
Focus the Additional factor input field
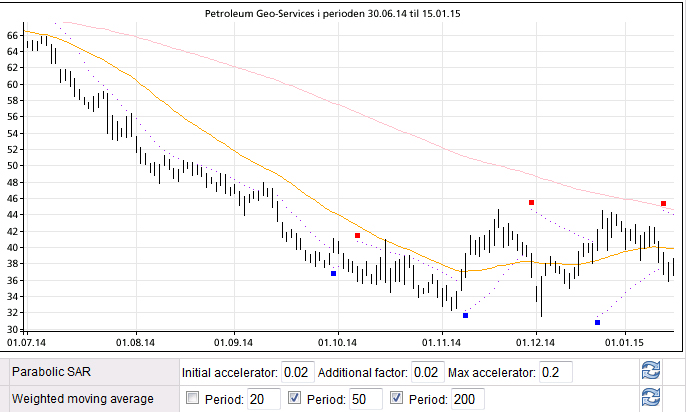(x=427, y=372)
